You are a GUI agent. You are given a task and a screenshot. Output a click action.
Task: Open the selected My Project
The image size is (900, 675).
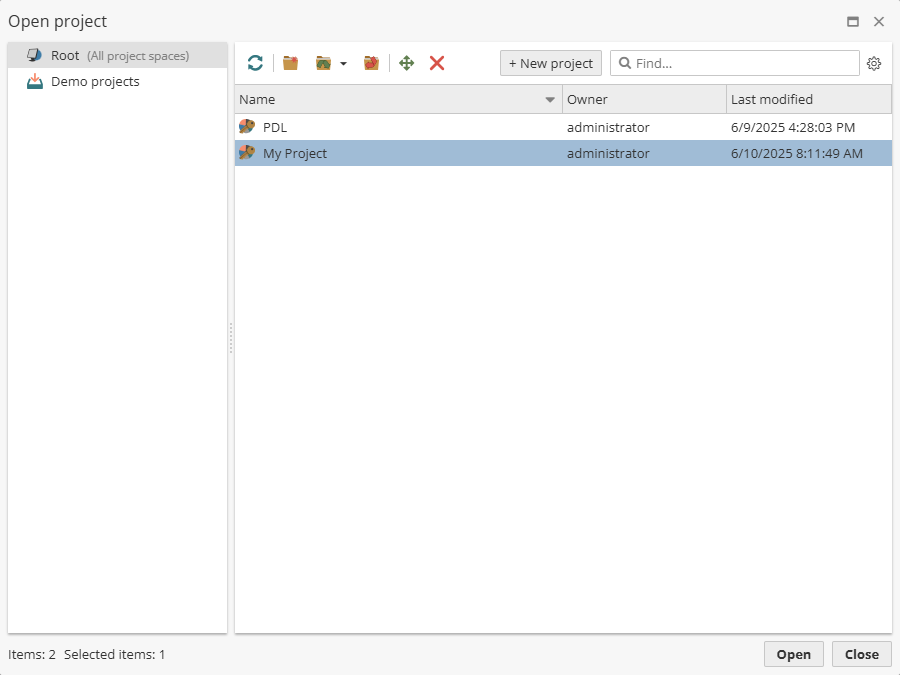click(x=793, y=654)
